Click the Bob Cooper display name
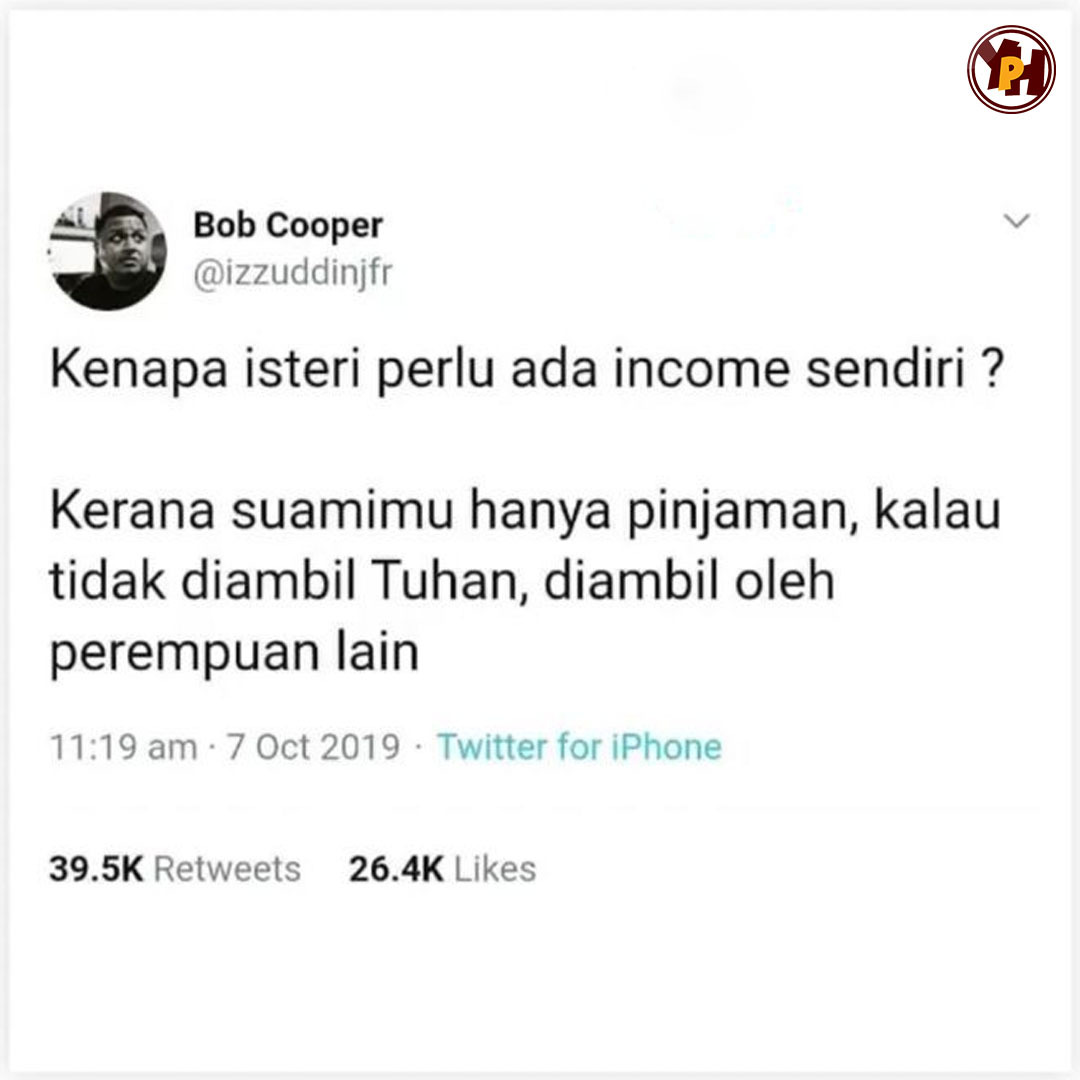The image size is (1080, 1080). pyautogui.click(x=287, y=225)
